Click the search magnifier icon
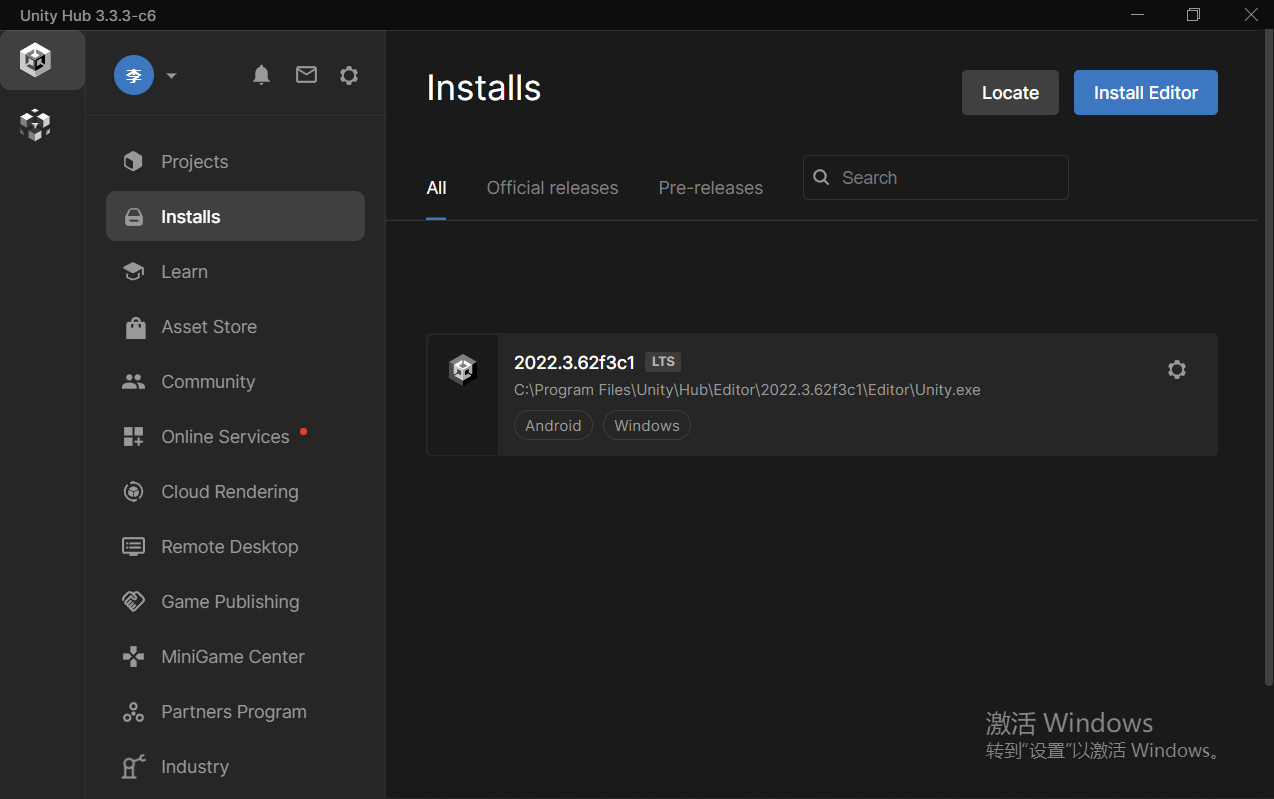Image resolution: width=1274 pixels, height=799 pixels. (821, 177)
